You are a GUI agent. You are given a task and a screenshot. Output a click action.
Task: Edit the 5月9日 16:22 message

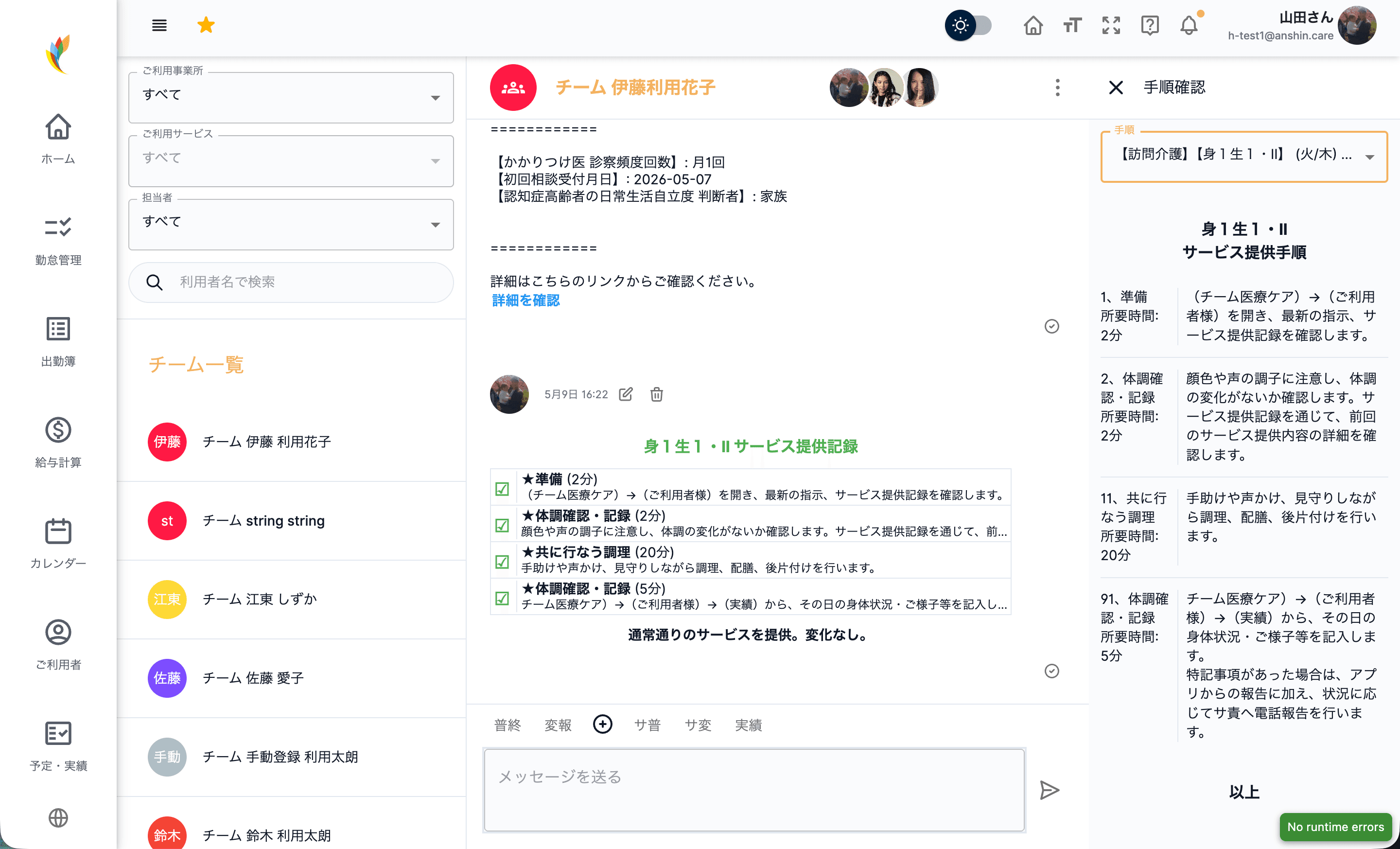(626, 394)
